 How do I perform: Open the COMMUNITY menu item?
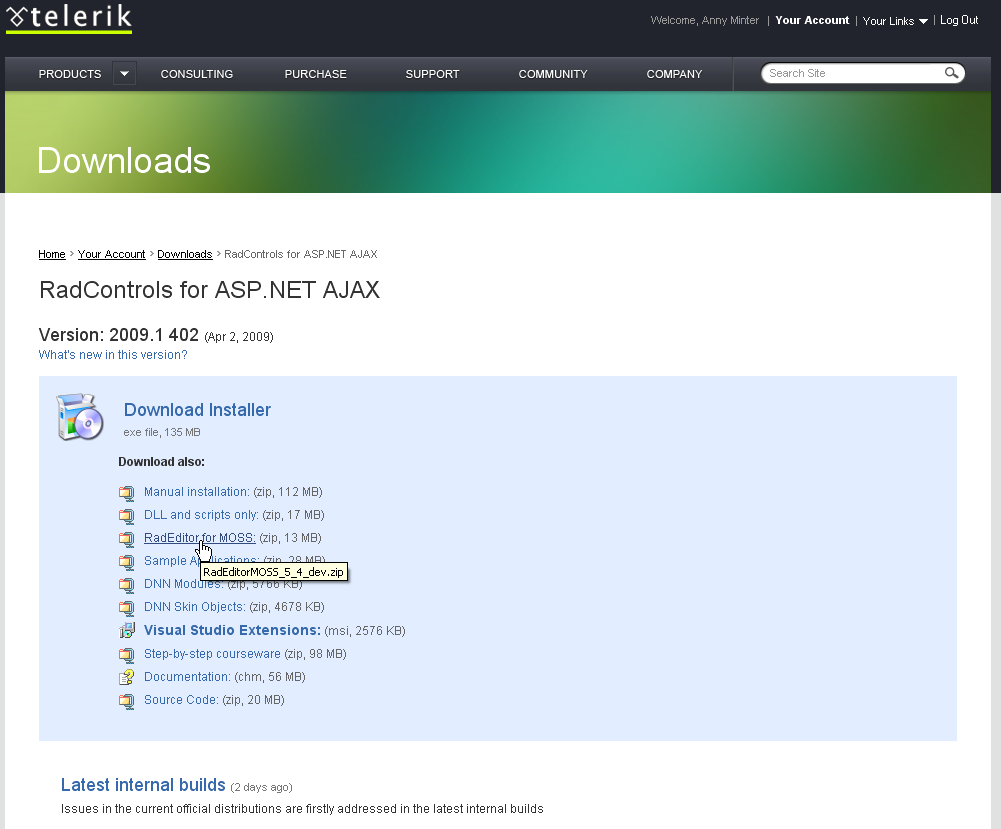click(553, 74)
